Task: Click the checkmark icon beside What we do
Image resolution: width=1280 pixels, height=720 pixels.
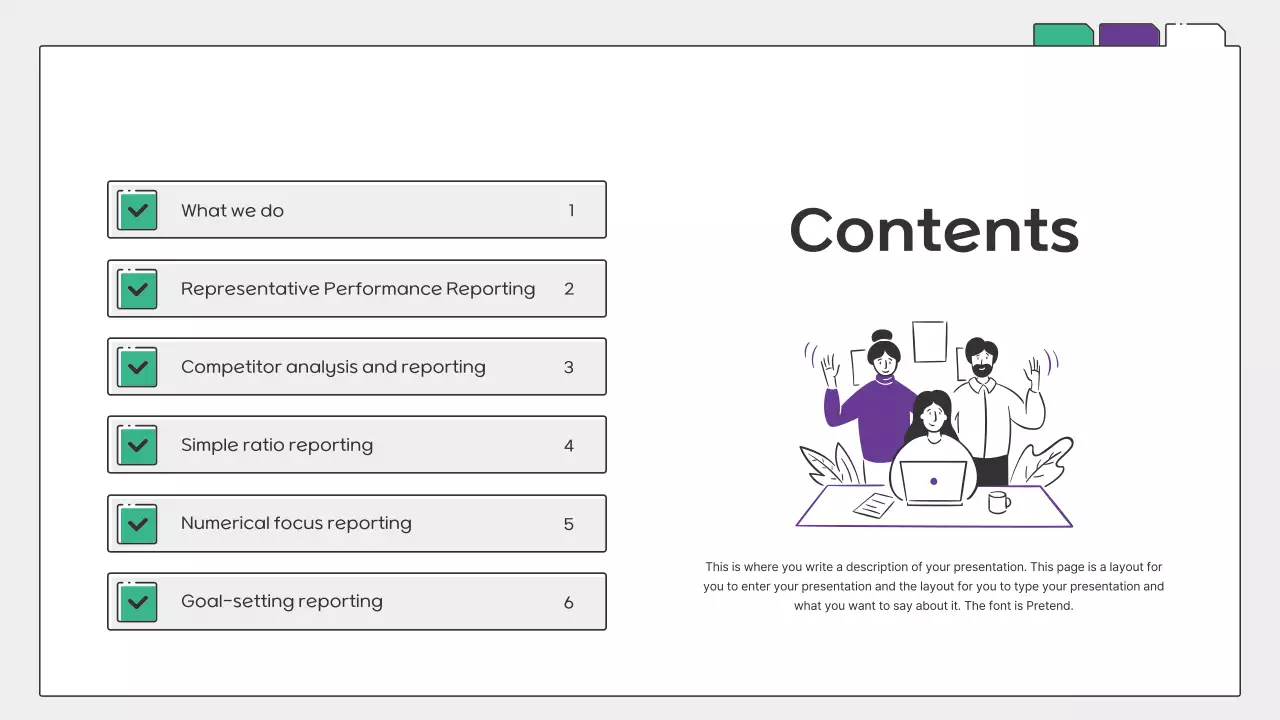Action: [x=137, y=210]
